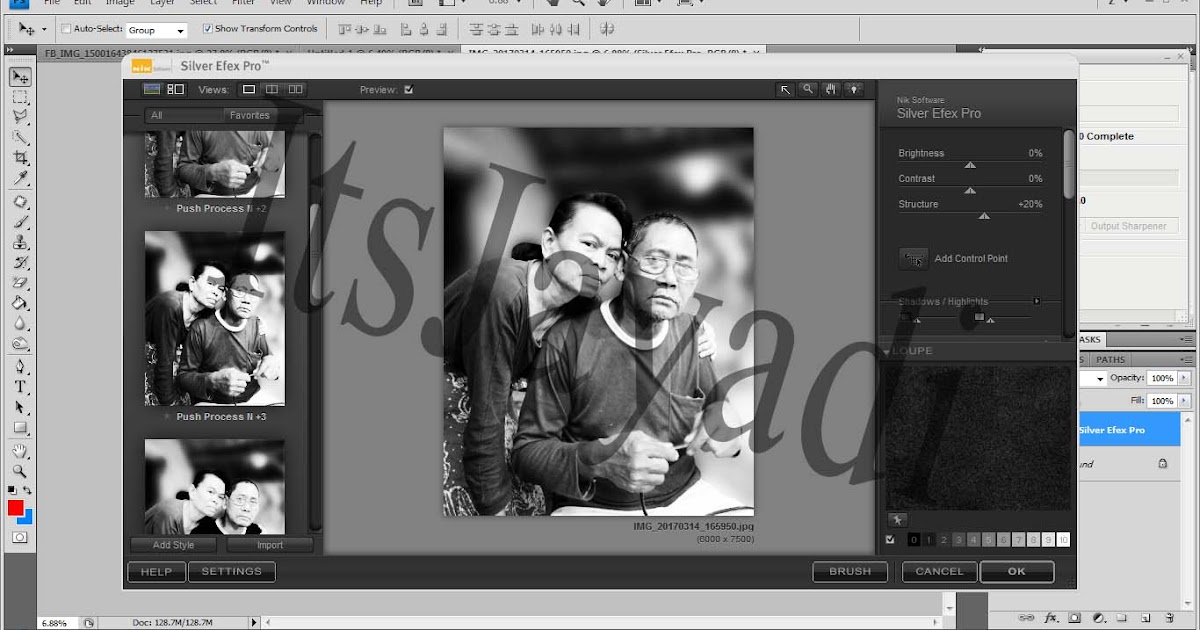Image resolution: width=1200 pixels, height=630 pixels.
Task: Select the Eraser tool
Action: (x=20, y=283)
